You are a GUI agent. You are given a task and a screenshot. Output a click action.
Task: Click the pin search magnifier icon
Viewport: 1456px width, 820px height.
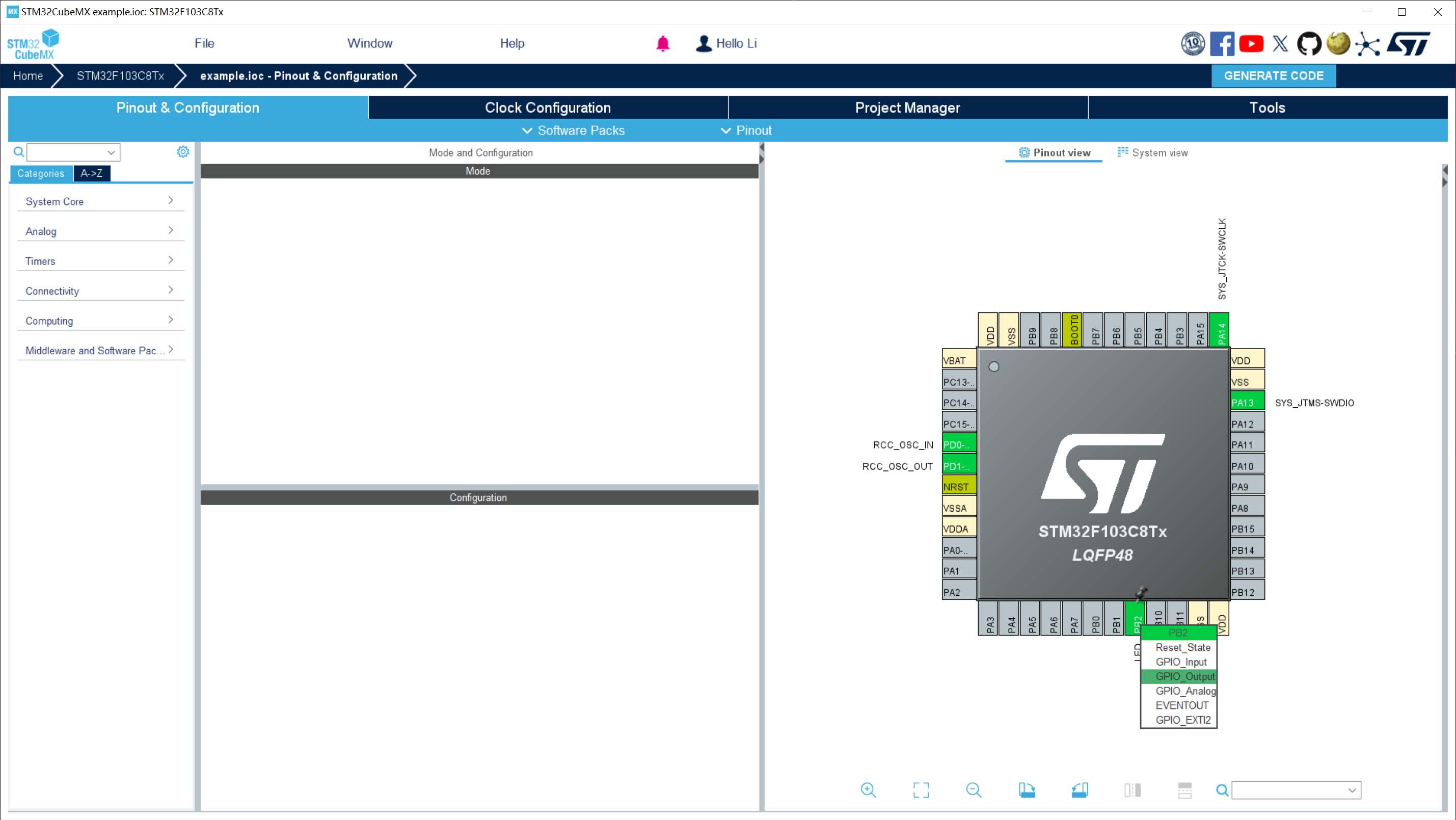click(1222, 789)
